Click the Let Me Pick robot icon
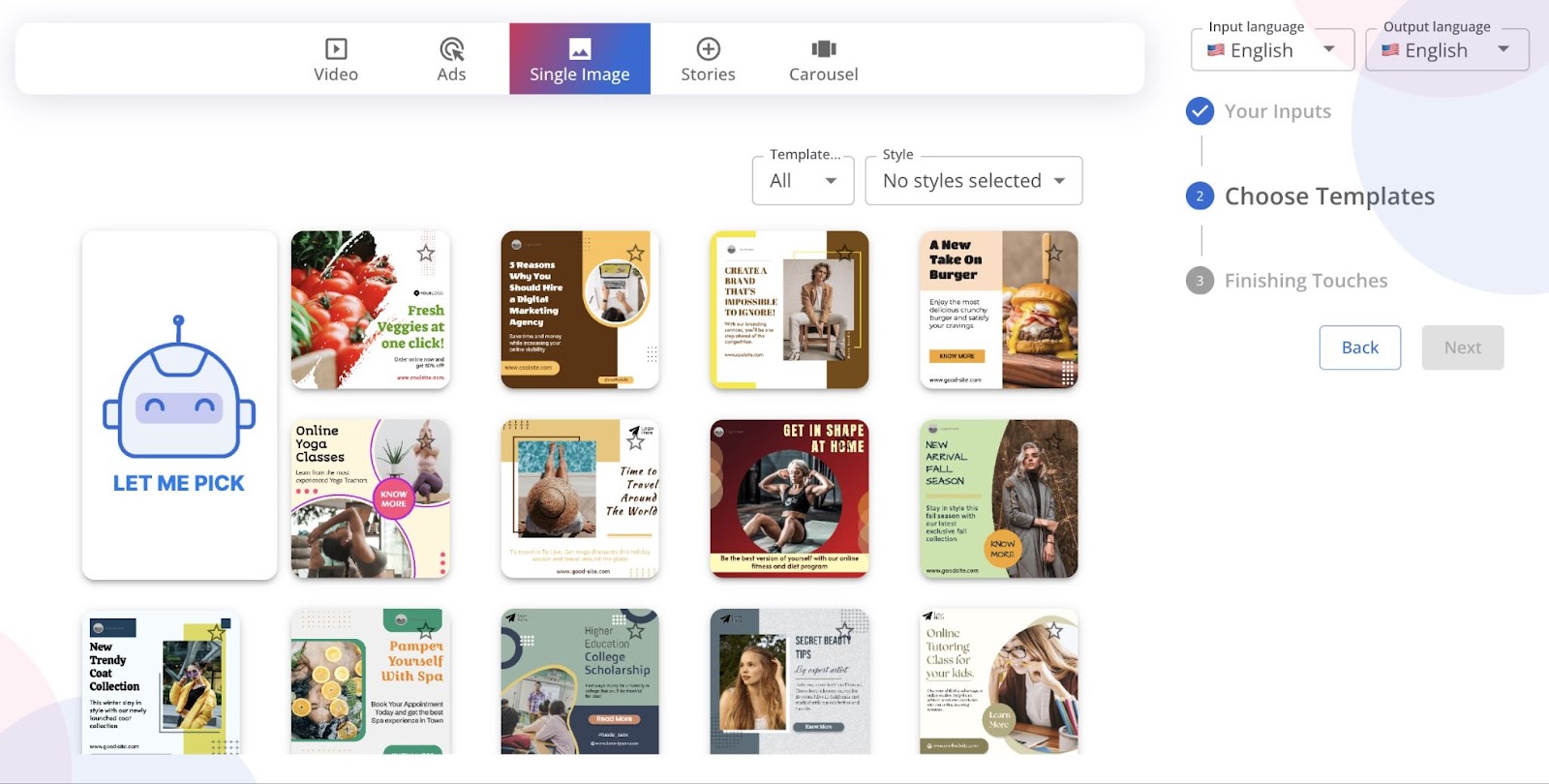This screenshot has width=1549, height=784. click(x=179, y=387)
